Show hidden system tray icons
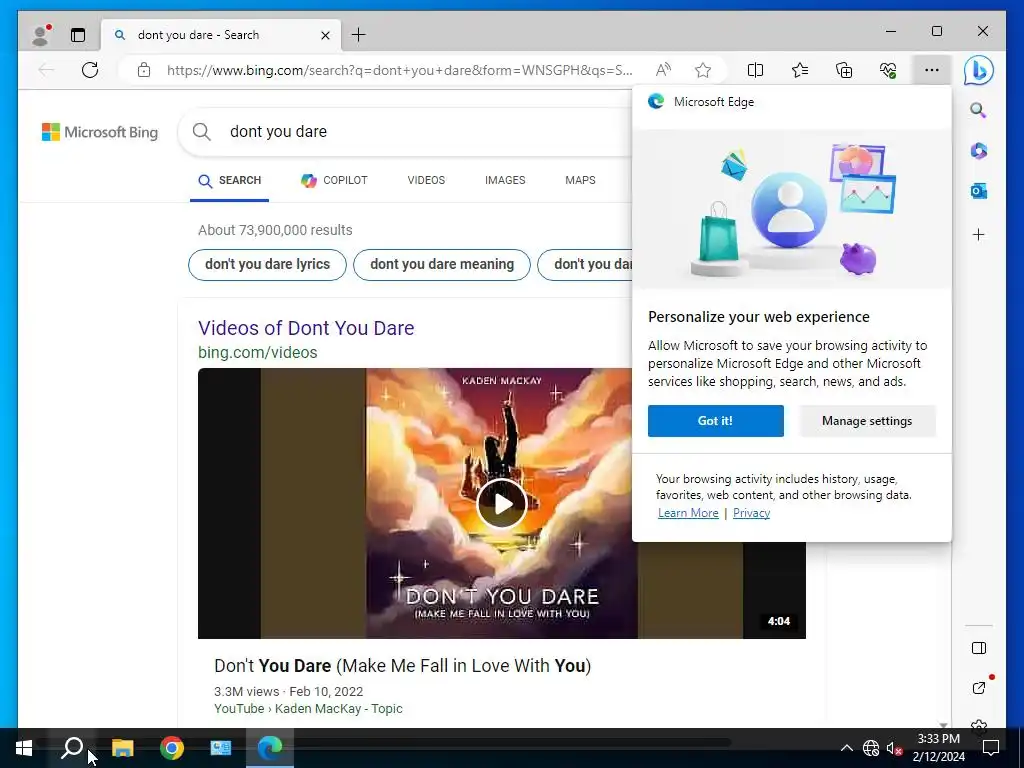 [x=846, y=748]
